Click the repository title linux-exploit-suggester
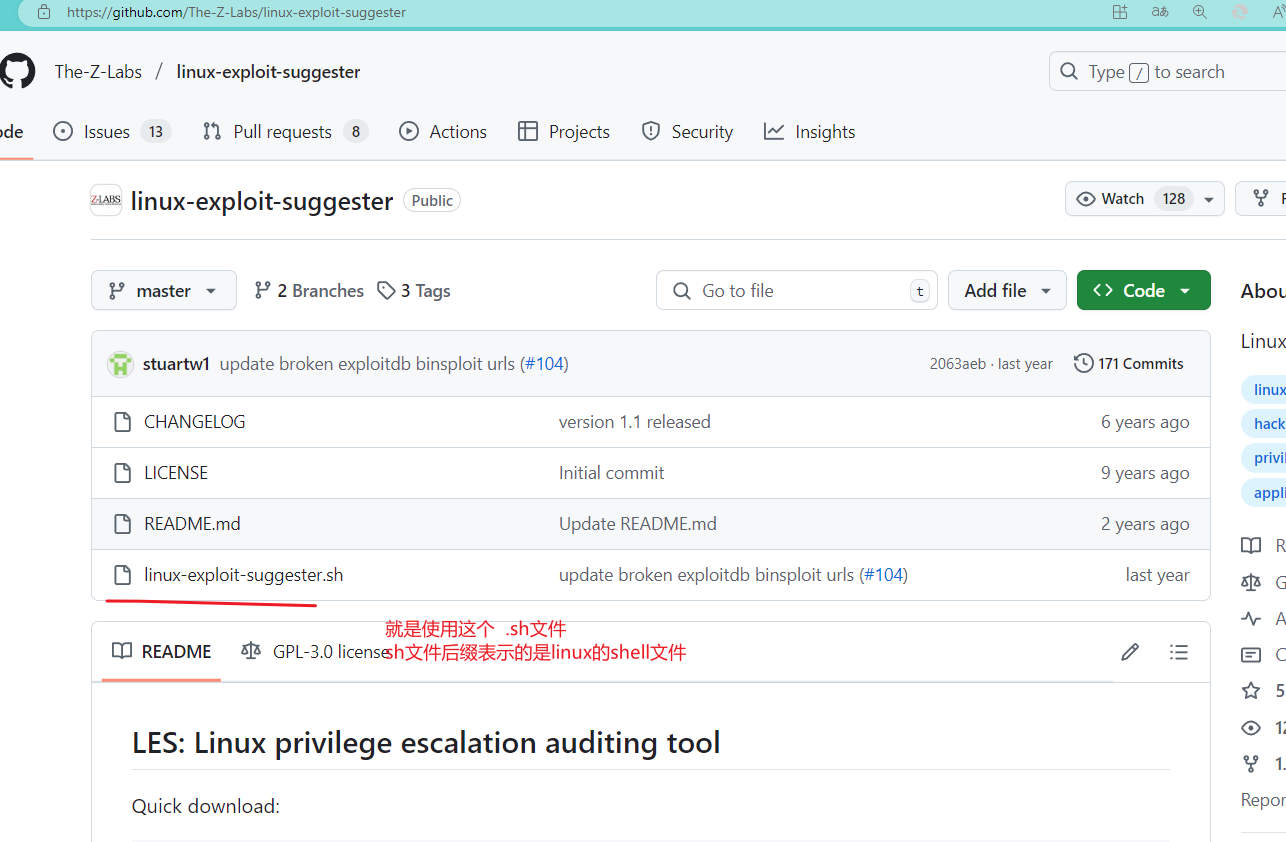 (262, 201)
